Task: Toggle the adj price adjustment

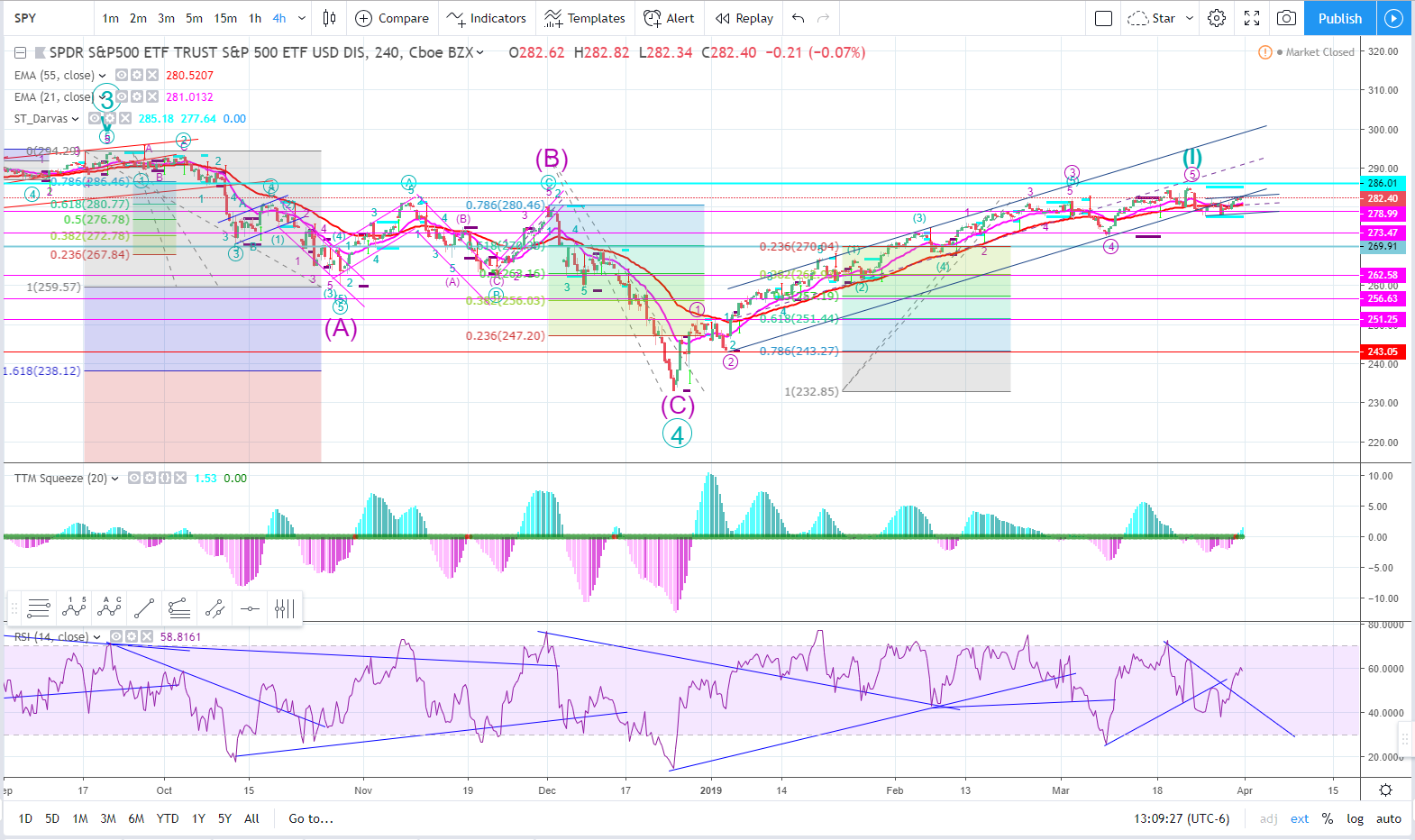Action: [x=1269, y=818]
